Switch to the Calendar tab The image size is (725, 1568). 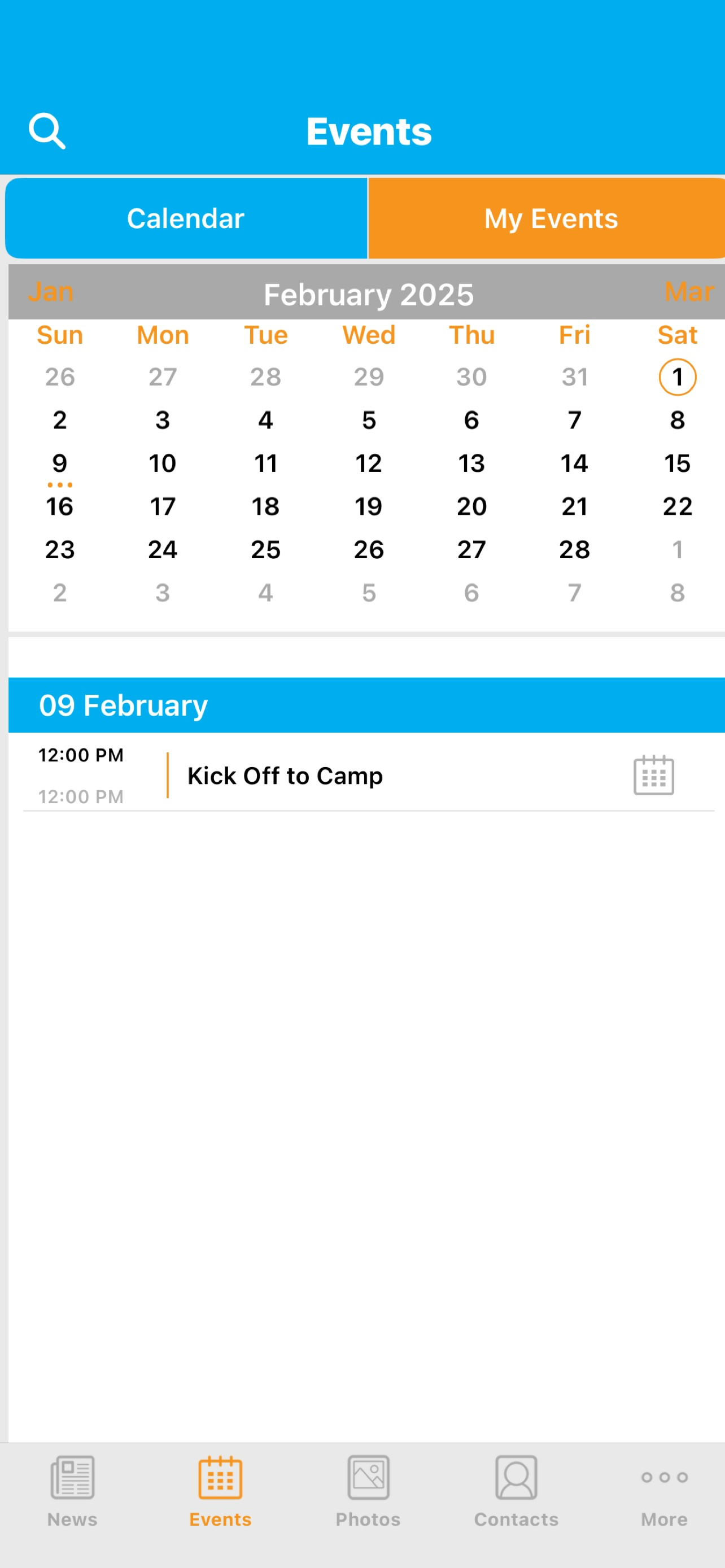(186, 218)
